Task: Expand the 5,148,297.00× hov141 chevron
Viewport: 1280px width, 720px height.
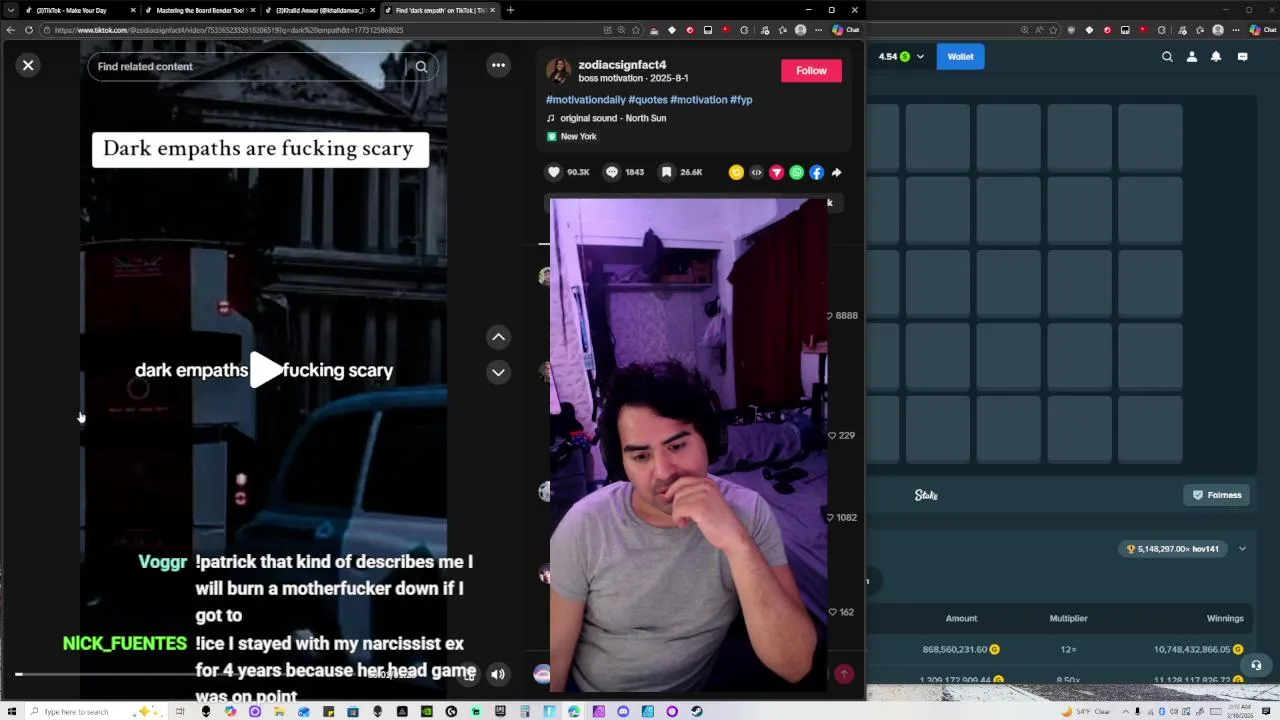Action: (1242, 549)
